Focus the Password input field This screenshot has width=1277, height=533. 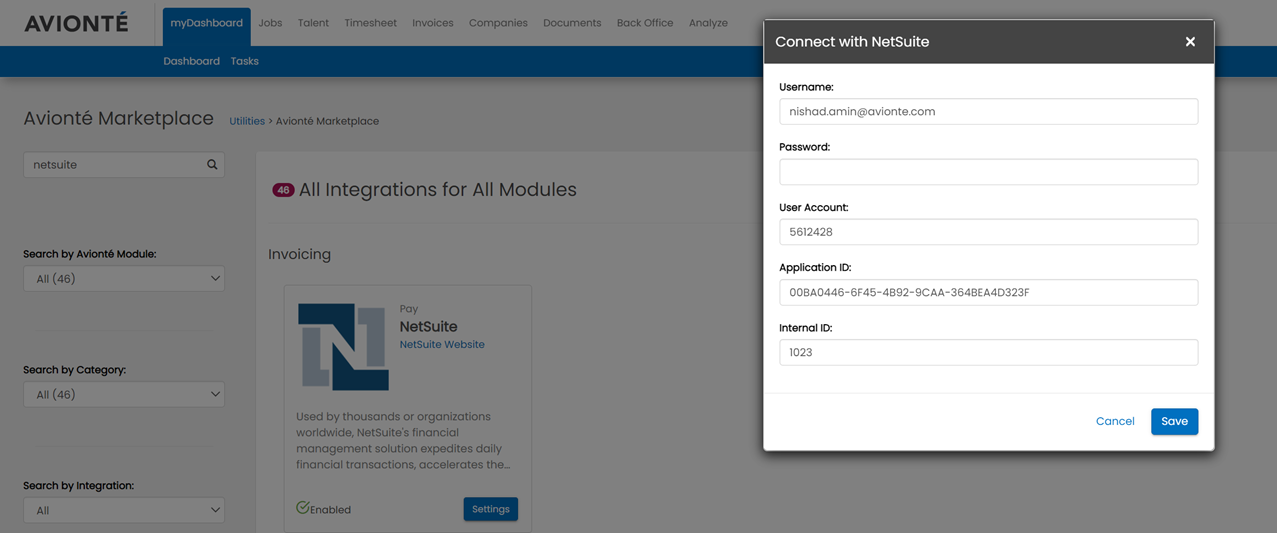pos(988,172)
